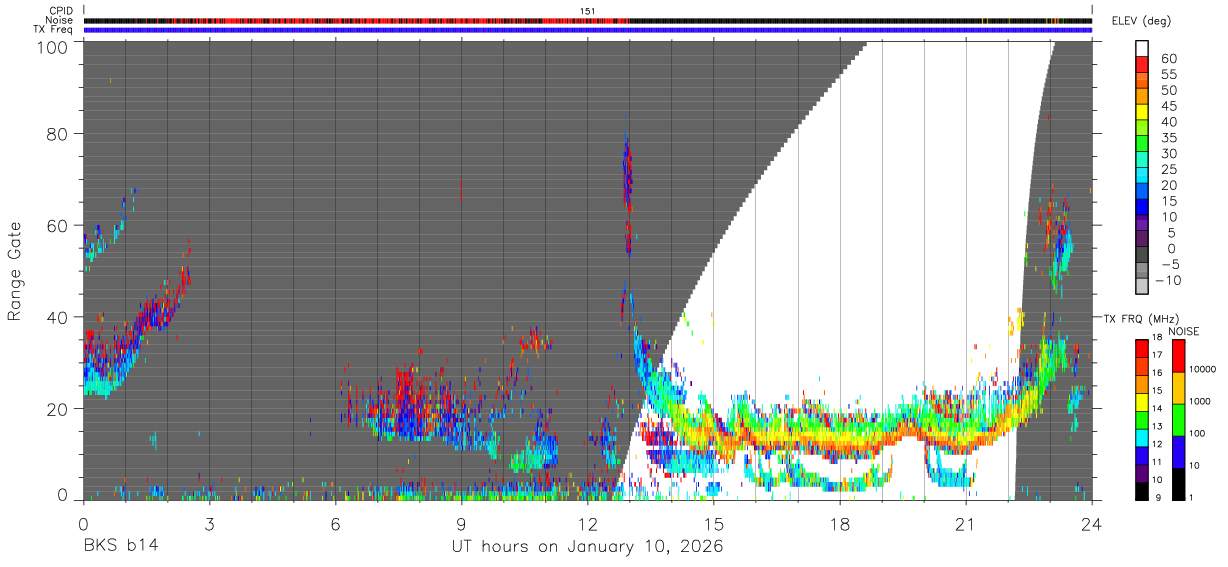Click the 55 label on ELEV scale
This screenshot has height=567, width=1228.
[1168, 74]
